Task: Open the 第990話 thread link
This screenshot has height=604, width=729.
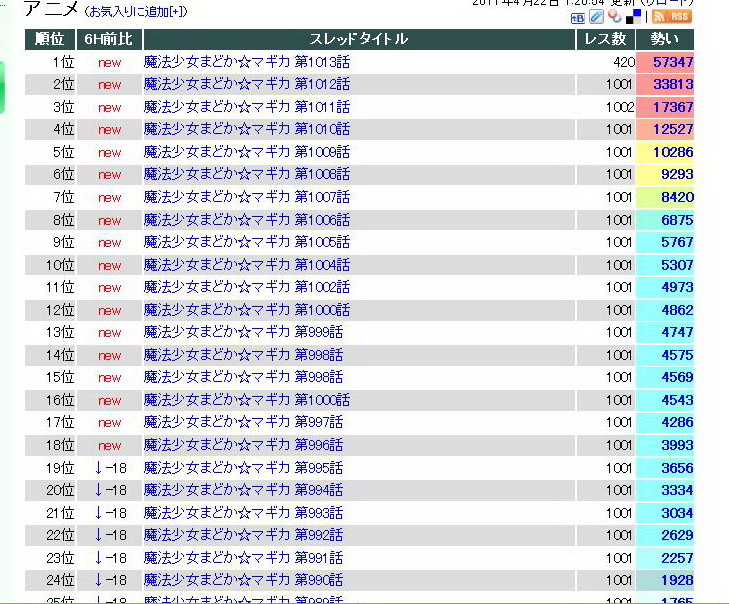Action: coord(243,580)
